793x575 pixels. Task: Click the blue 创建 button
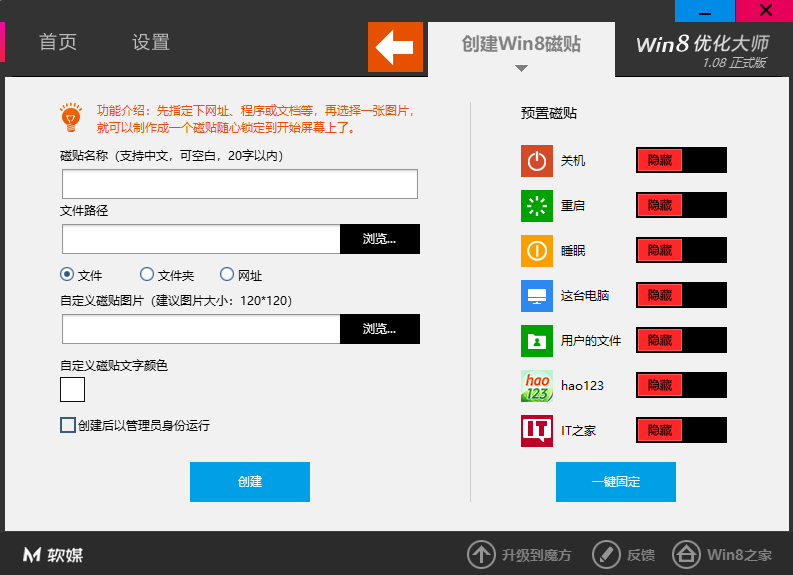coord(250,482)
